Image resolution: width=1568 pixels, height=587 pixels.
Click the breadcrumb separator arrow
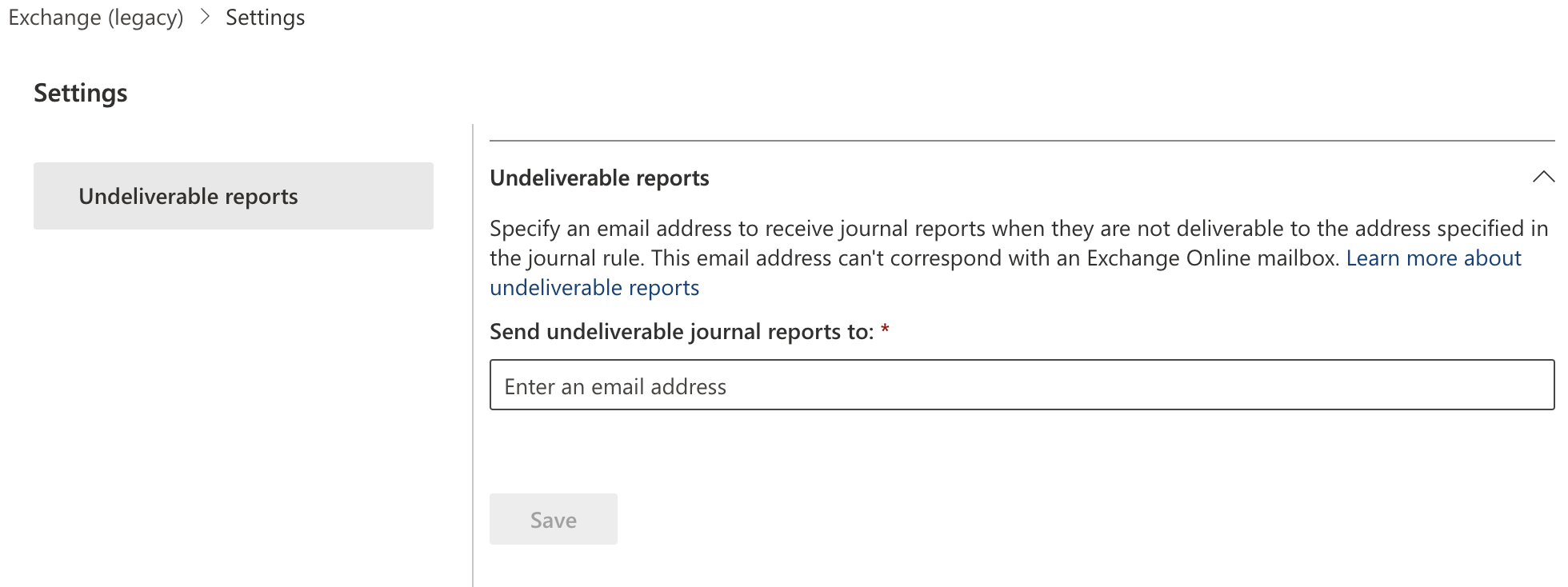click(x=205, y=16)
